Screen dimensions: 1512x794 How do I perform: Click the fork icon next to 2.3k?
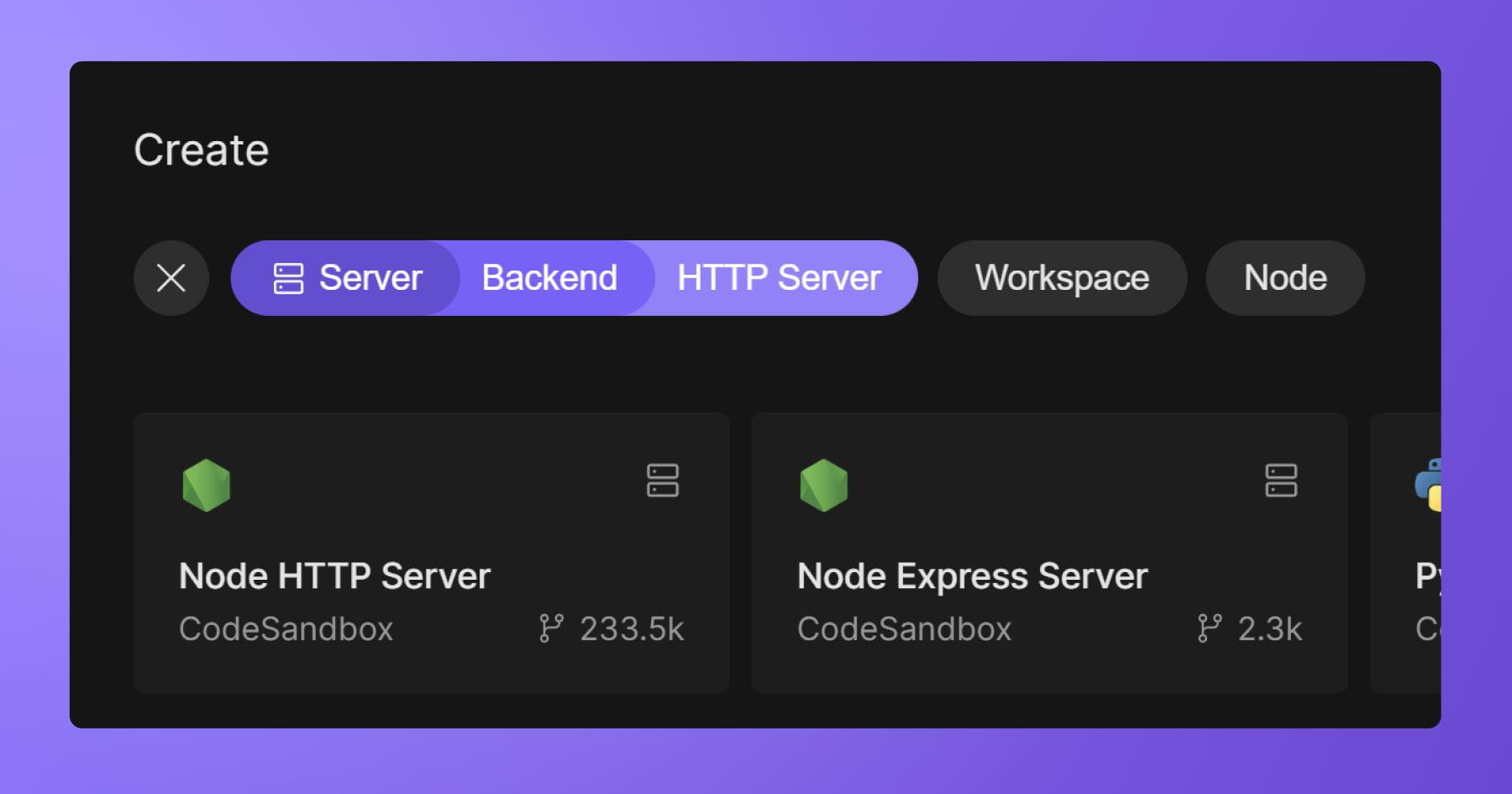pyautogui.click(x=1210, y=628)
